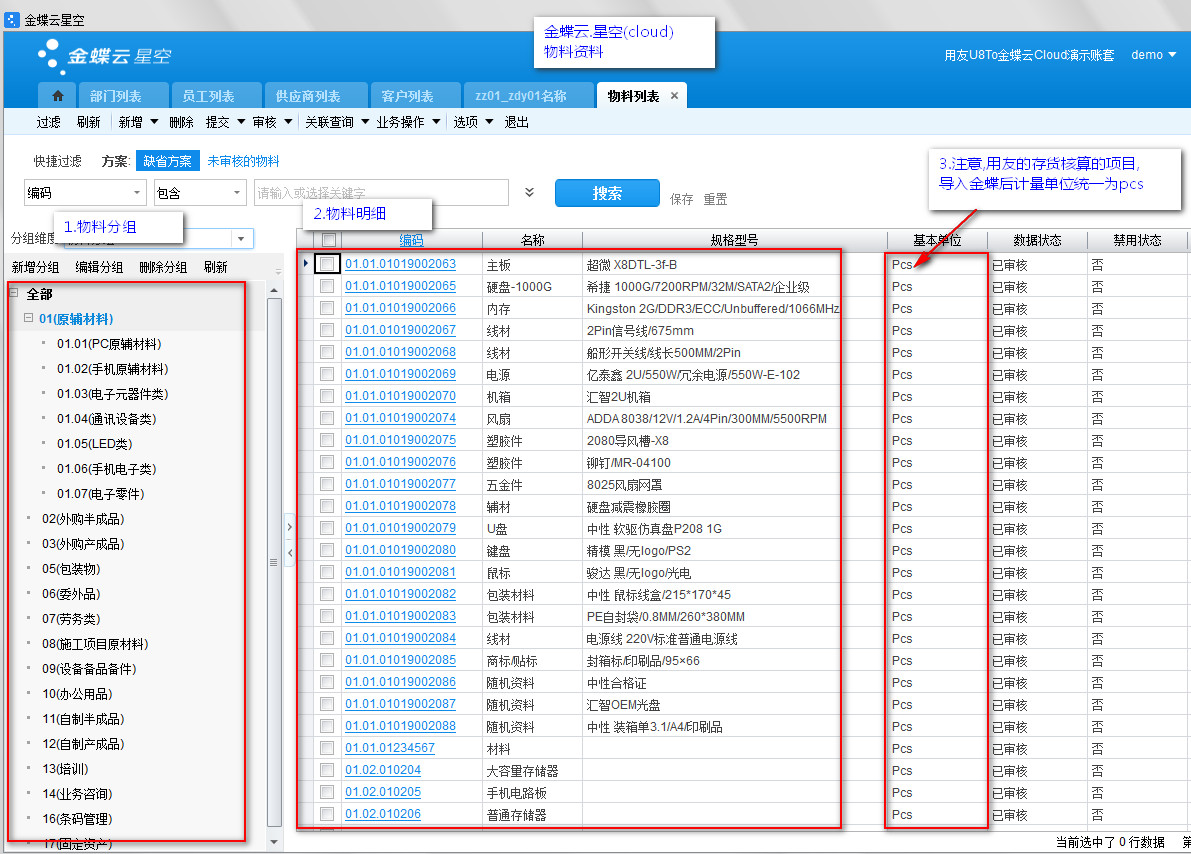Open the 新增 toolbar dropdown arrow
This screenshot has width=1191, height=854.
153,122
